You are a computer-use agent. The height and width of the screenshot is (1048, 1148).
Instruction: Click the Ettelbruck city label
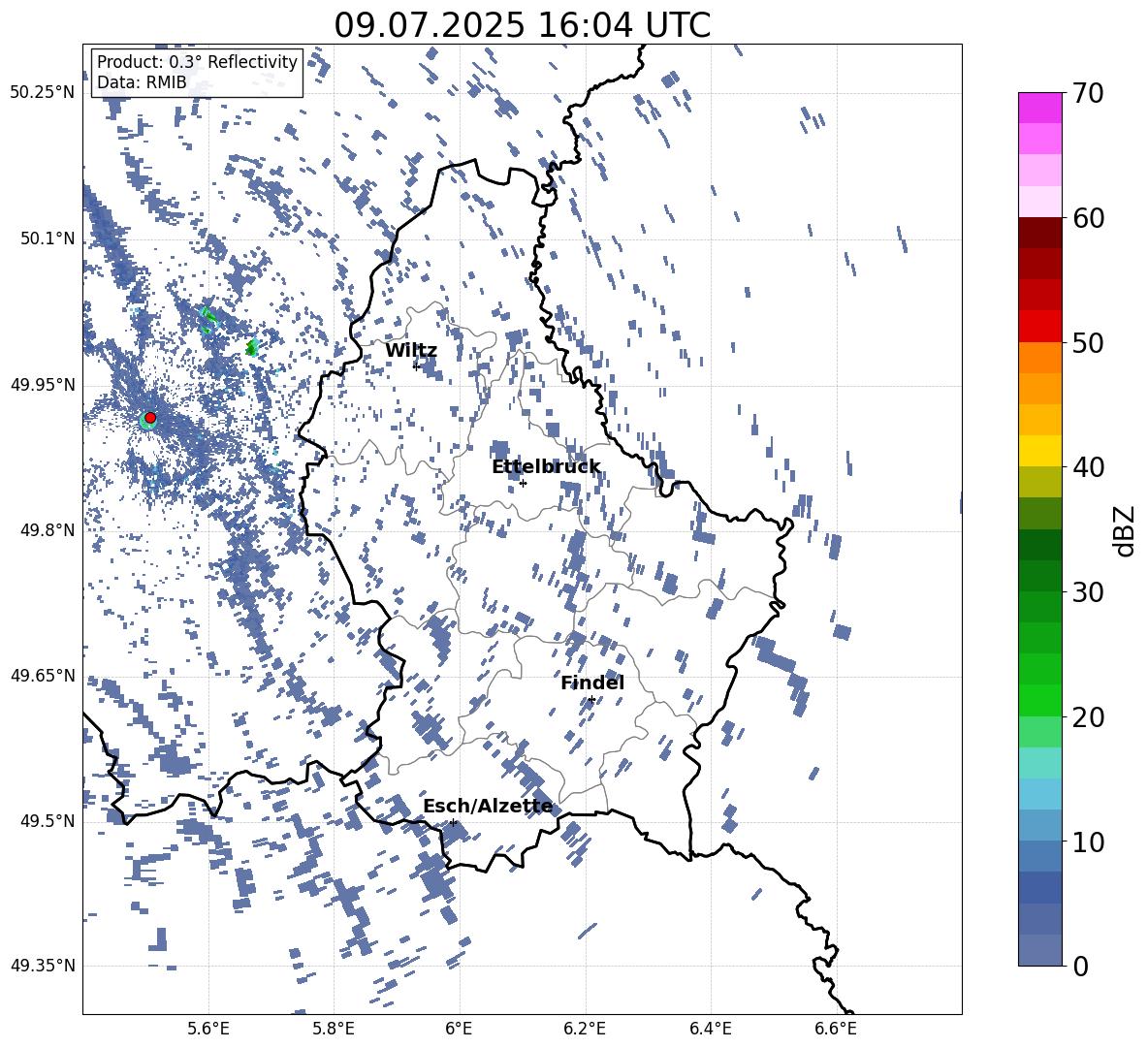coord(546,467)
